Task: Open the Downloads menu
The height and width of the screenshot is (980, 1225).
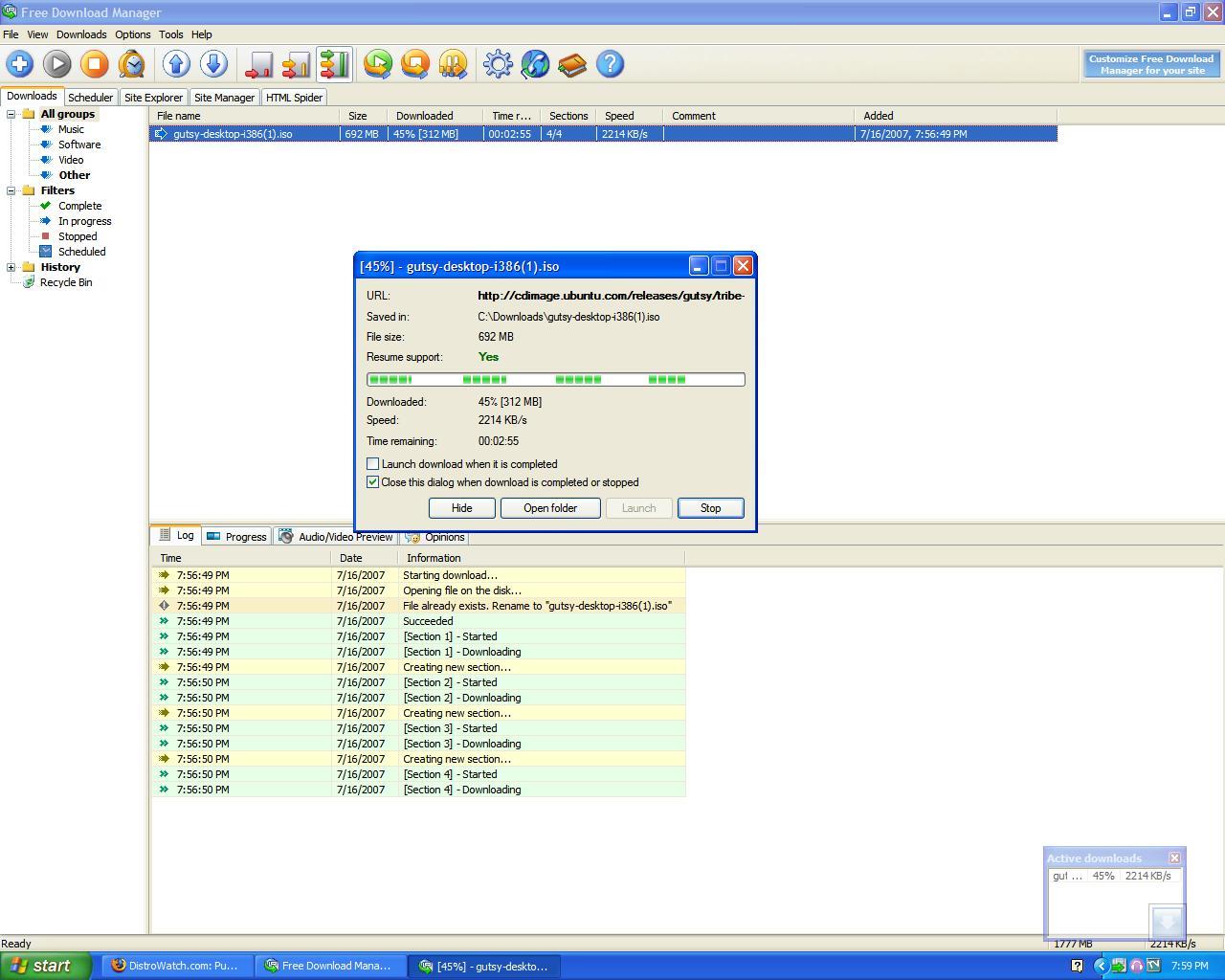Action: [81, 34]
